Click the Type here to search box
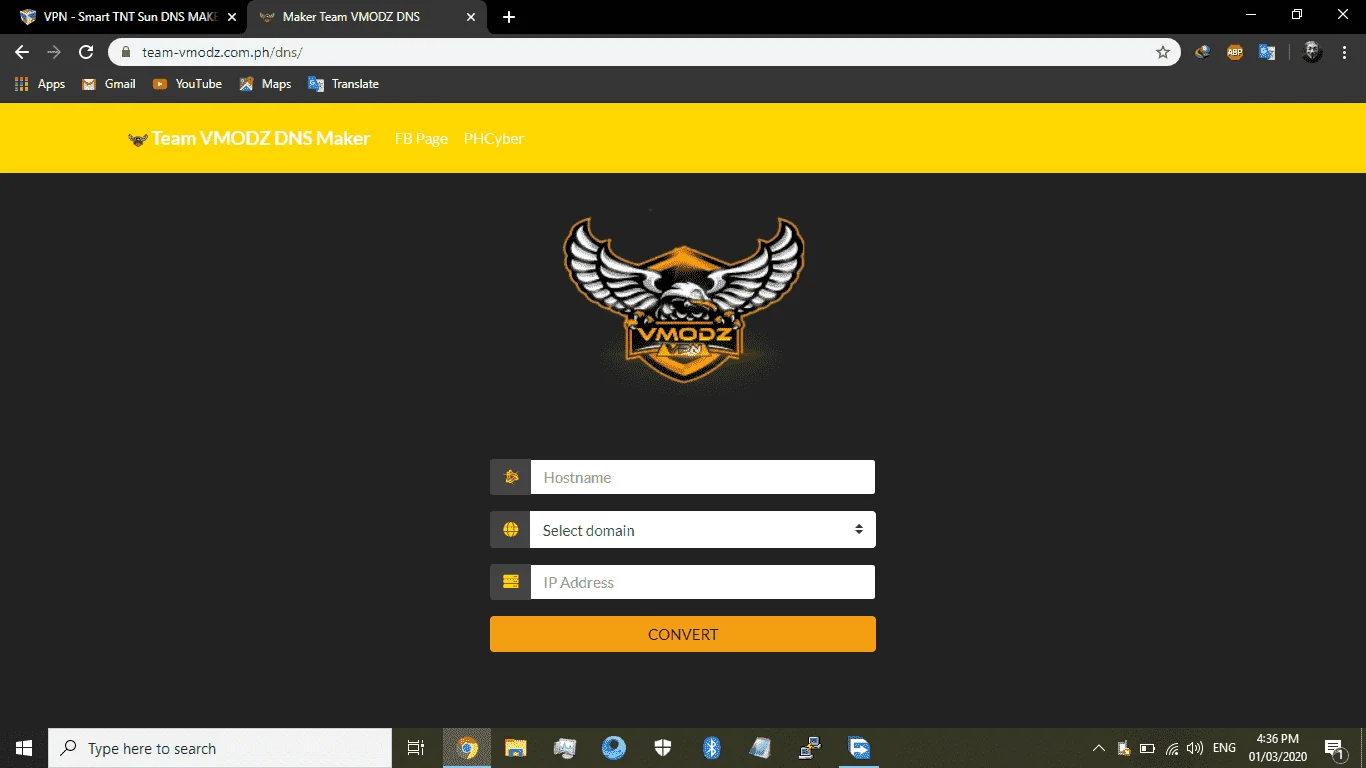Viewport: 1366px width, 768px height. click(220, 748)
